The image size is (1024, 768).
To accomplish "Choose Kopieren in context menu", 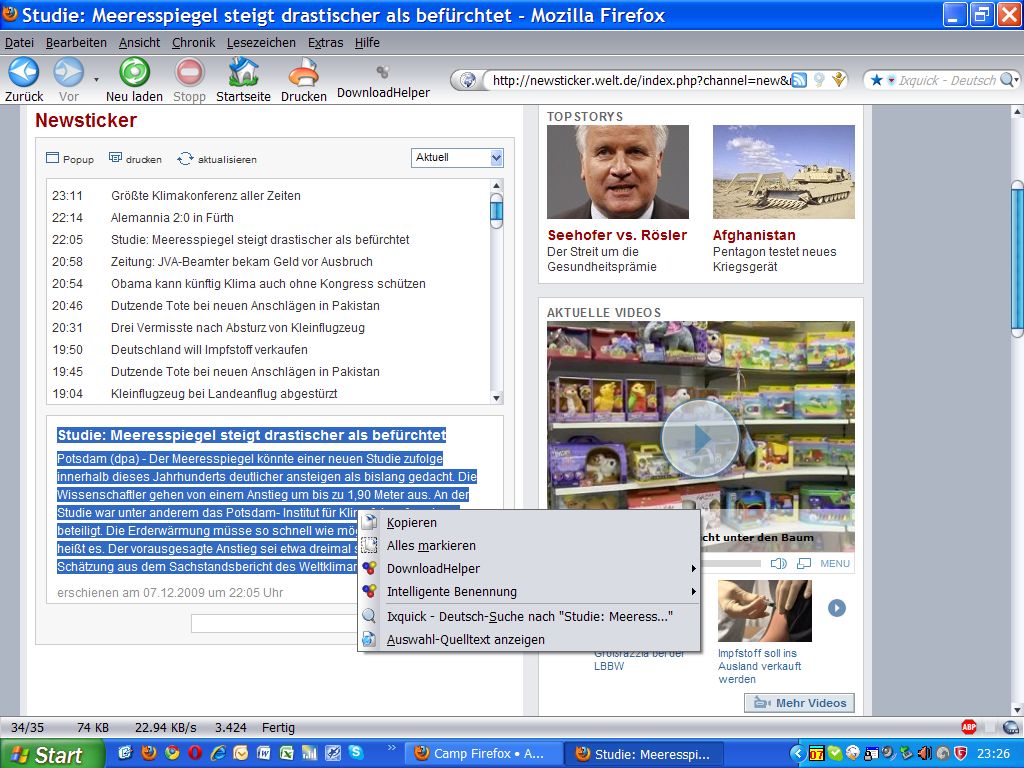I will coord(529,522).
